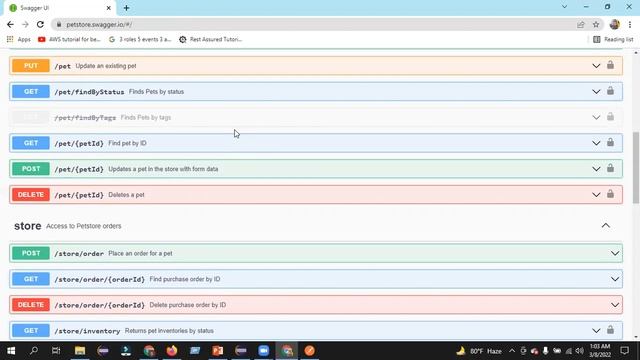
Task: Expand the GET /store/inventory chevron
Action: point(596,331)
